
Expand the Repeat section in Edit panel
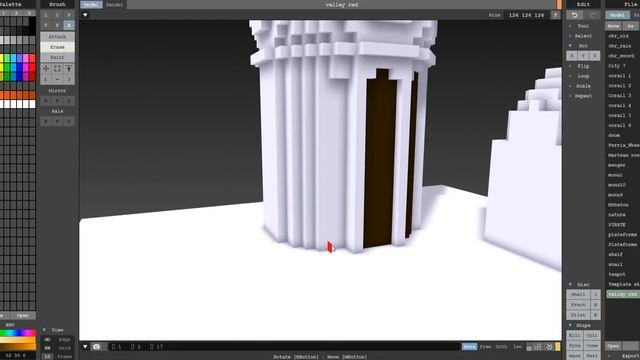coord(583,96)
